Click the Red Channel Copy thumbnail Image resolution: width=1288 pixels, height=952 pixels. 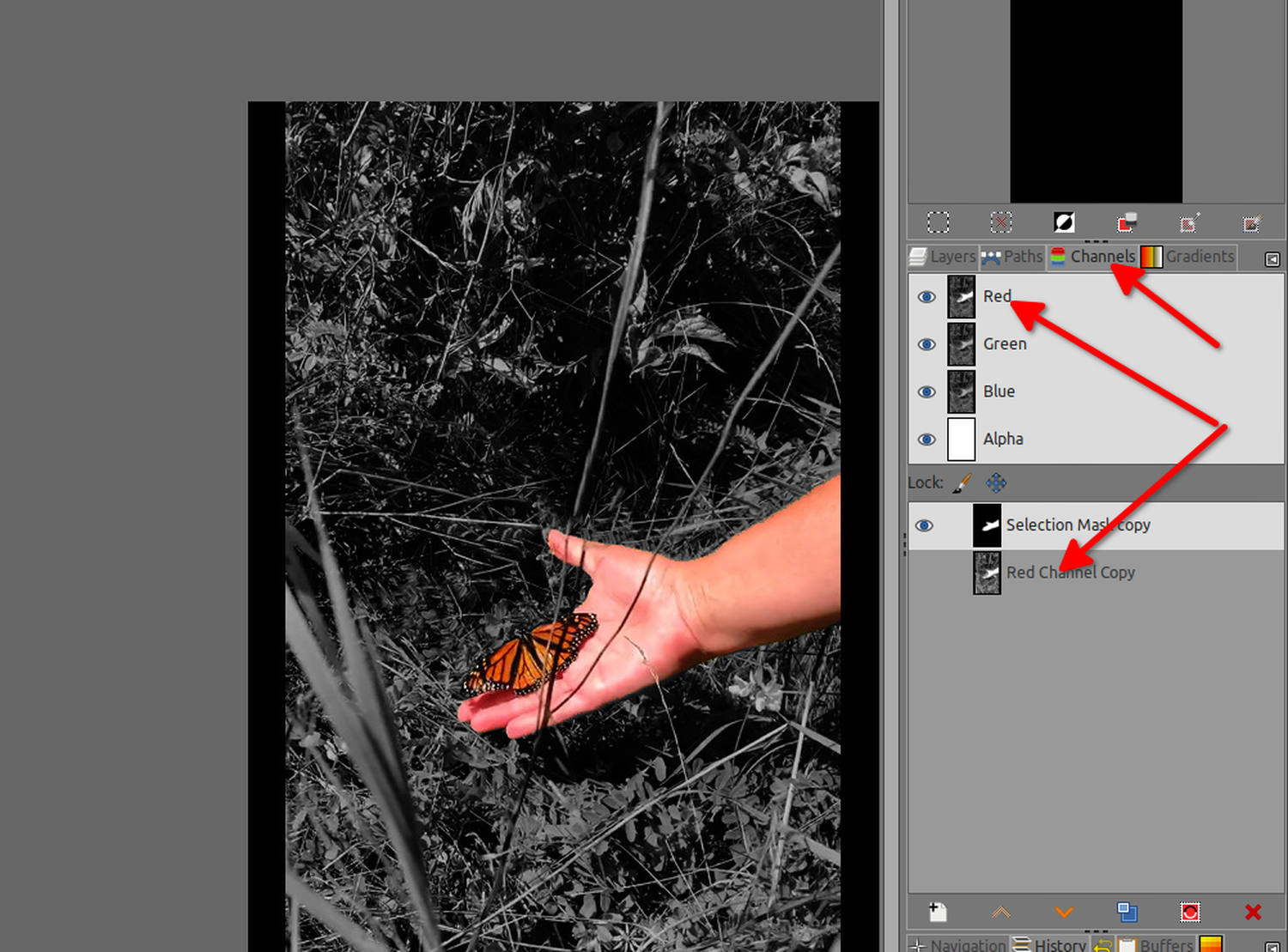pyautogui.click(x=987, y=573)
